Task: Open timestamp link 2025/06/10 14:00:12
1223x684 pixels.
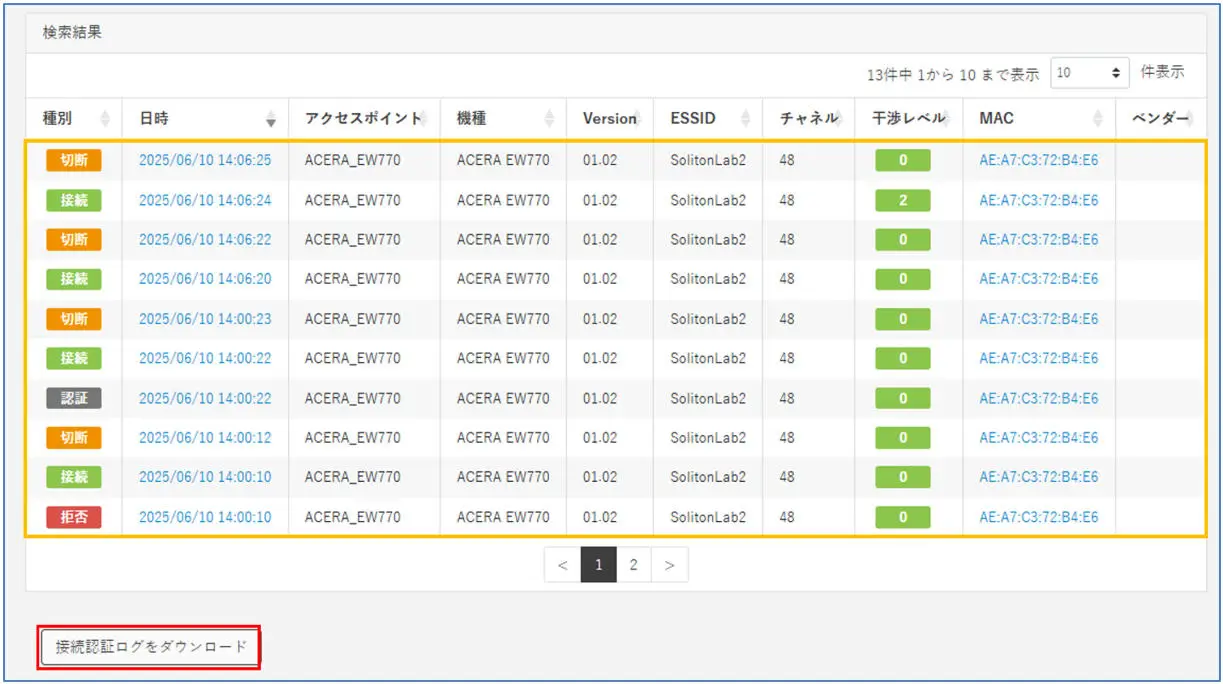Action: pos(205,437)
